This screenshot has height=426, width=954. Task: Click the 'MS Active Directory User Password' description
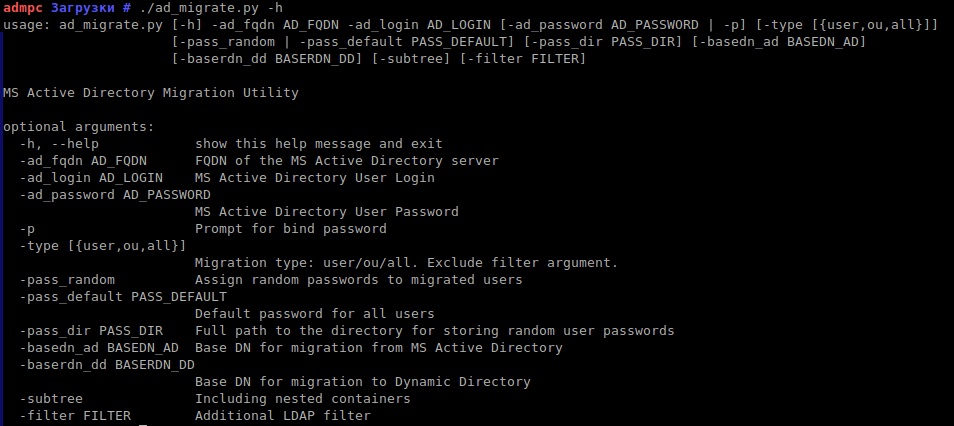click(326, 212)
